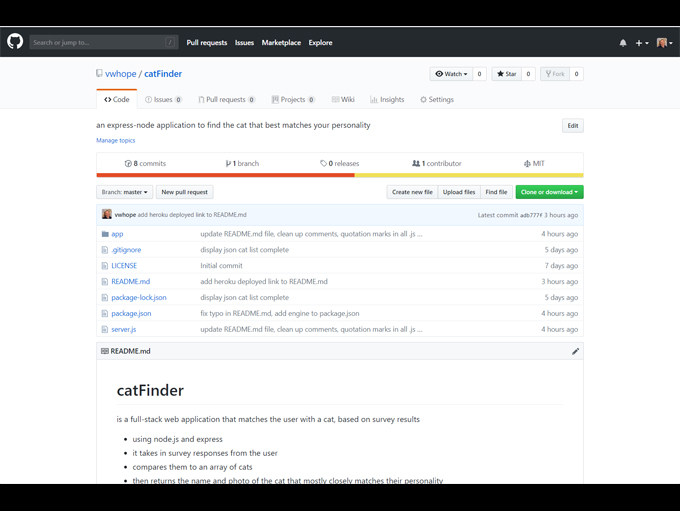Open package-lock.json file
The height and width of the screenshot is (511, 680).
139,298
